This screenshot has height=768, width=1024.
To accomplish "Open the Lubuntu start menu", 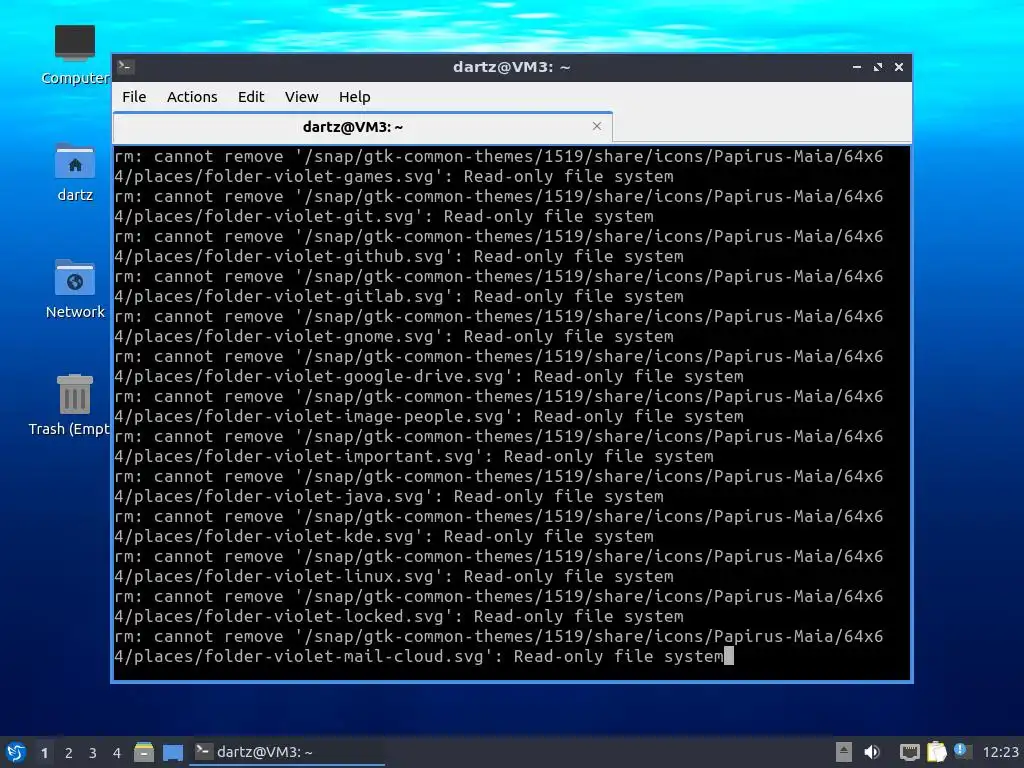I will (x=16, y=752).
